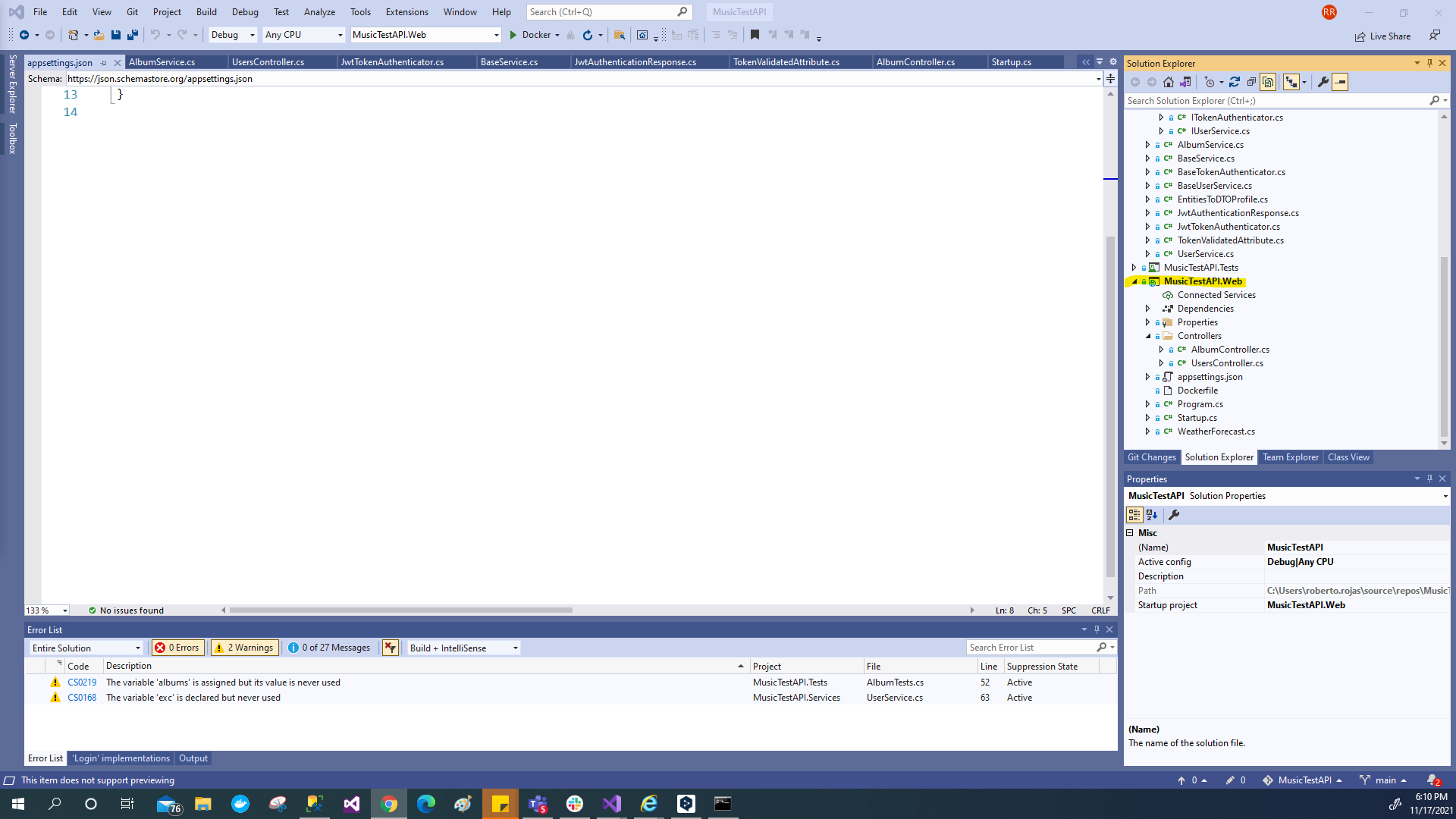Toggle the 2 Warnings filter button
1456x819 pixels.
[x=244, y=648]
